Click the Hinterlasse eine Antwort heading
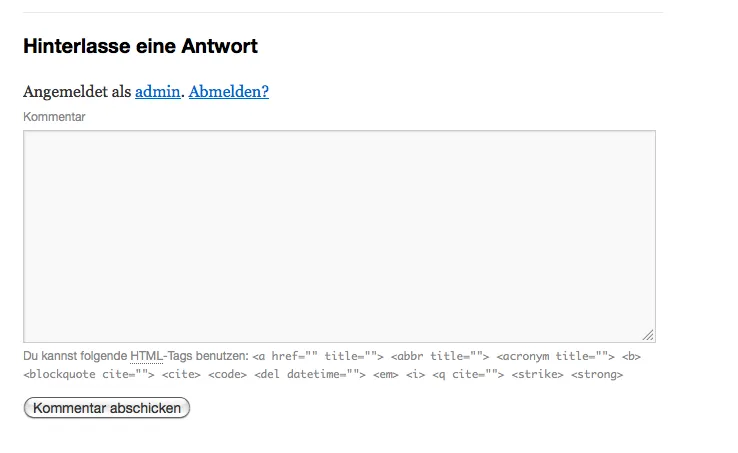 [x=140, y=46]
